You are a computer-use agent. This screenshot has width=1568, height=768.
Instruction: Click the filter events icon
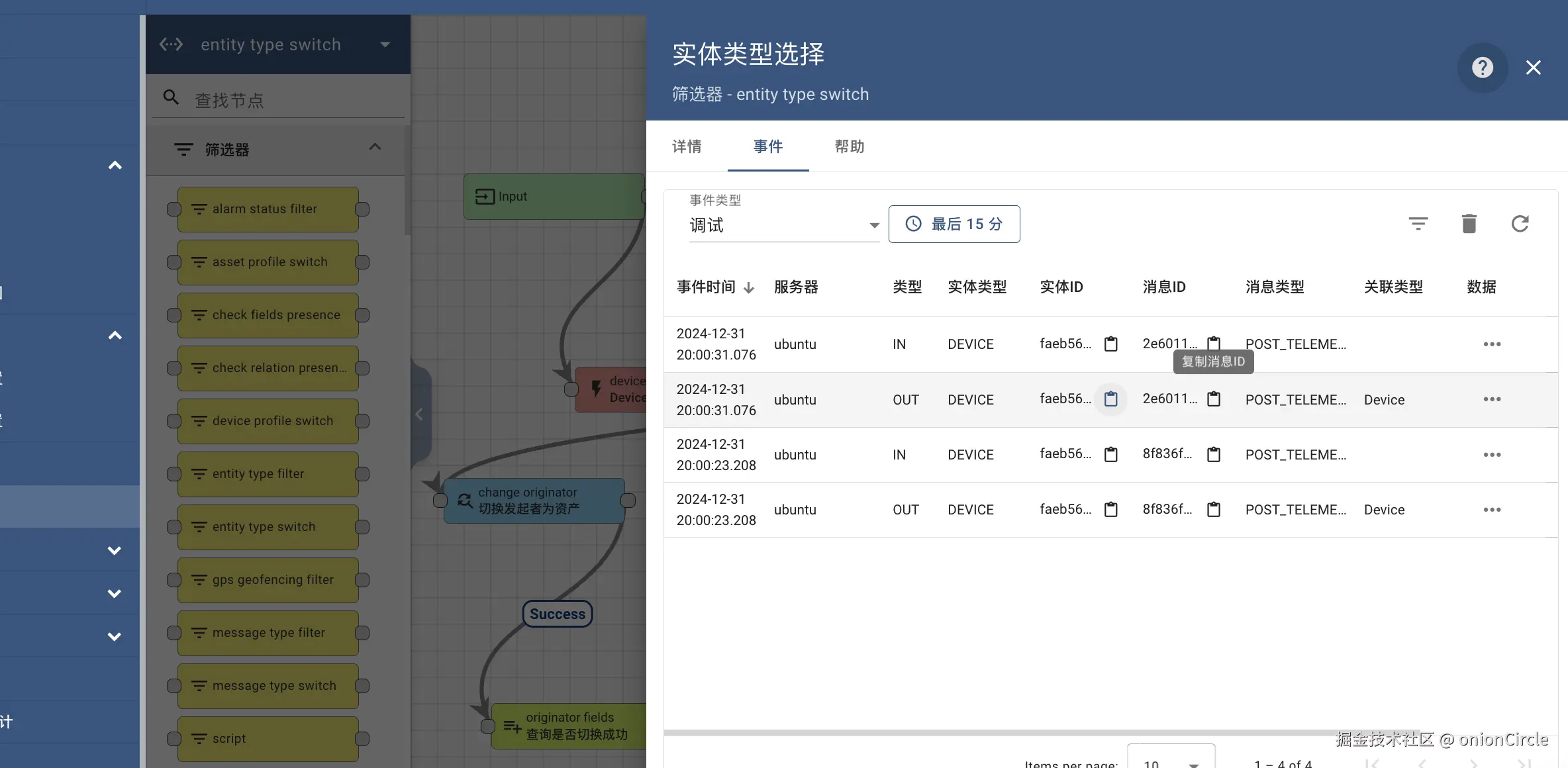click(x=1418, y=224)
